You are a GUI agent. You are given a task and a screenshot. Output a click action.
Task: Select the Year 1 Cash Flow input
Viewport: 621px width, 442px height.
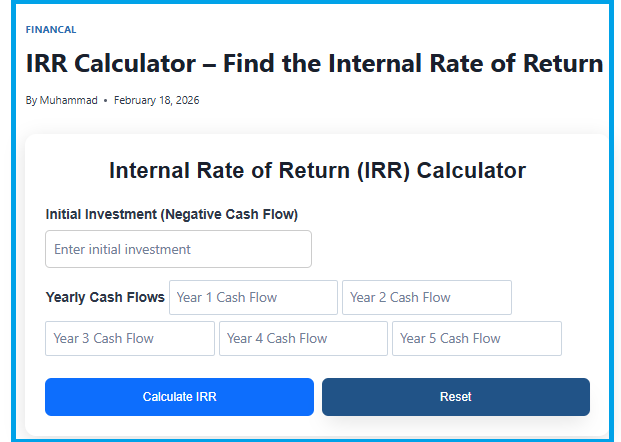click(x=253, y=297)
